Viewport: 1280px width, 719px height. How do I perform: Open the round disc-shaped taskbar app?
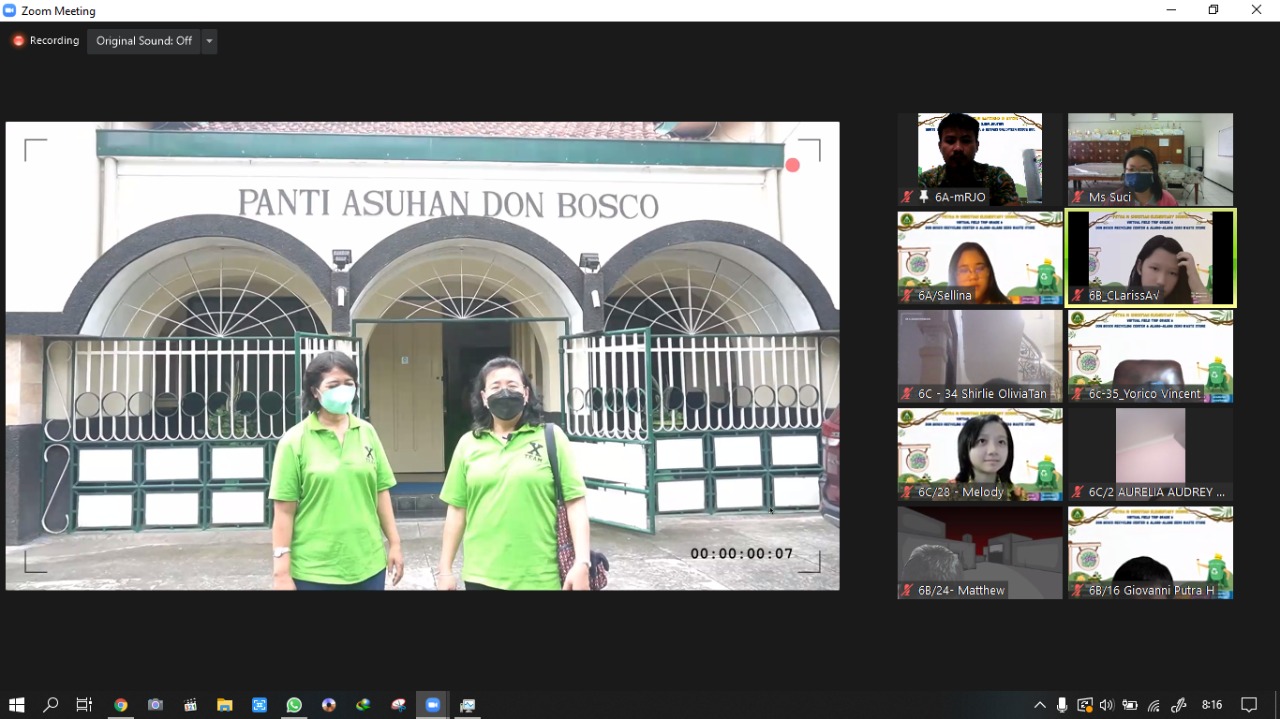pos(329,705)
